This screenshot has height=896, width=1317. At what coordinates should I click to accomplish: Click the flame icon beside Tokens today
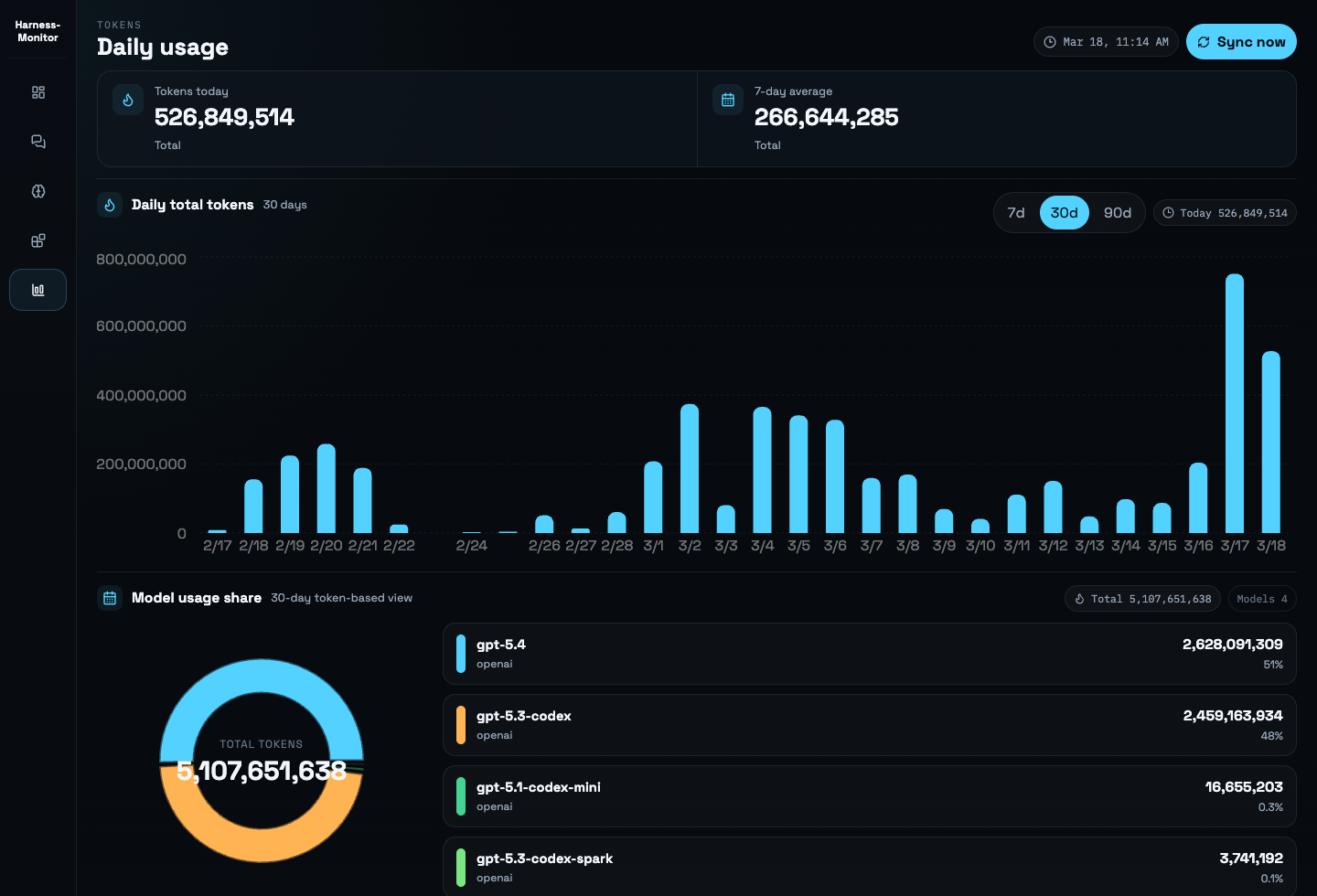(x=128, y=100)
